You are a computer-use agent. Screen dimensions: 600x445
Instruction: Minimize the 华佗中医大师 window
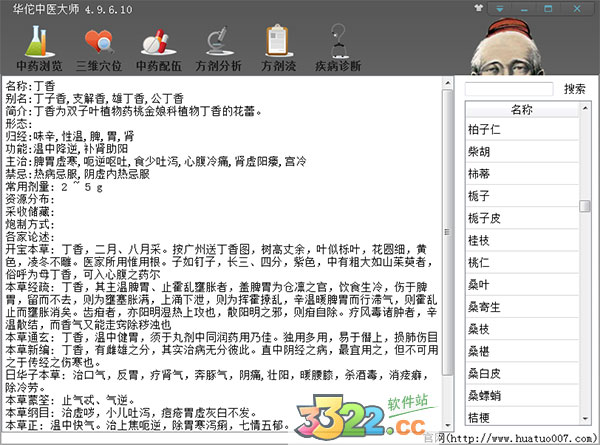coord(524,9)
